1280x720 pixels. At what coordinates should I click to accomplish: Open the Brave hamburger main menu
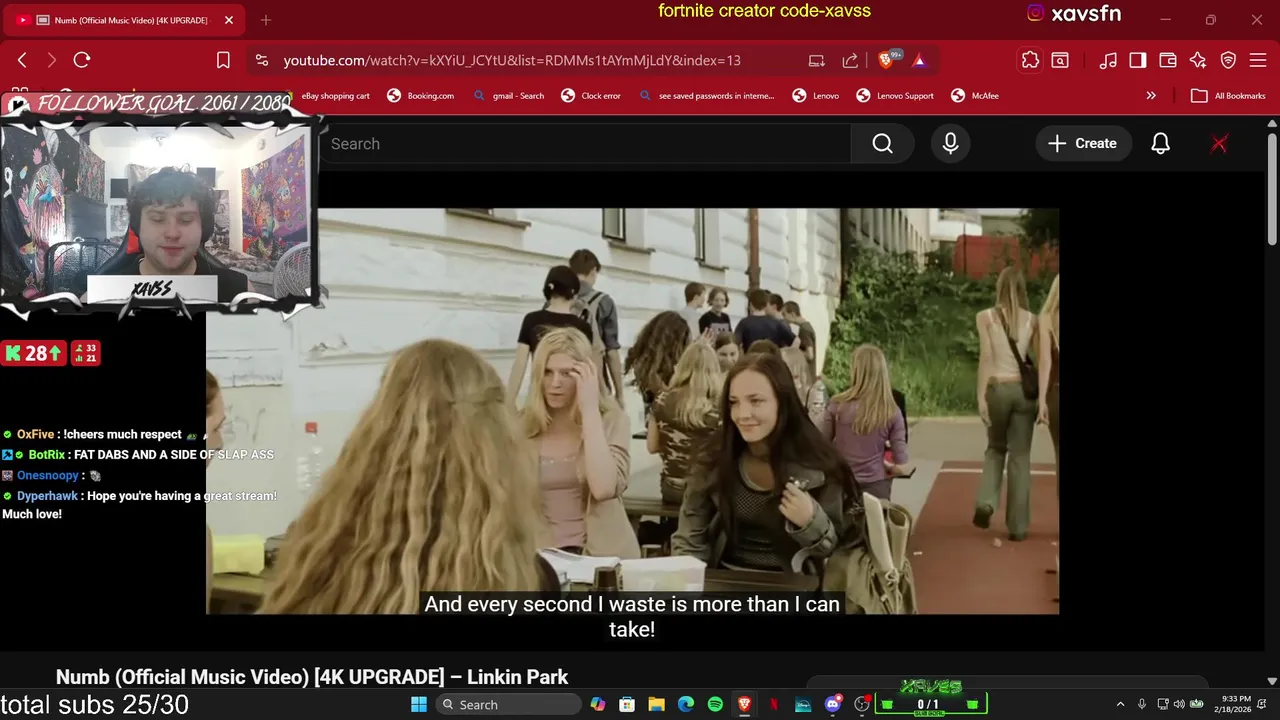pos(1258,60)
